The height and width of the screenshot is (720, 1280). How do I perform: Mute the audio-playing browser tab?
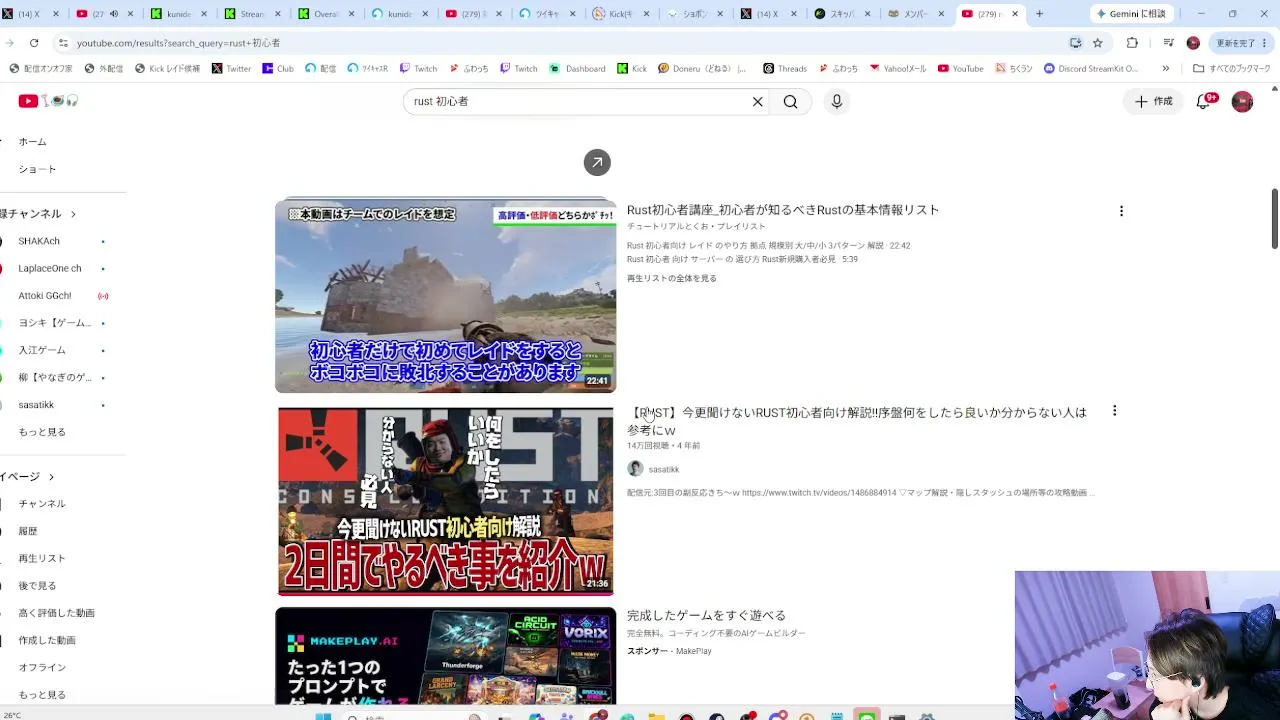tap(113, 14)
